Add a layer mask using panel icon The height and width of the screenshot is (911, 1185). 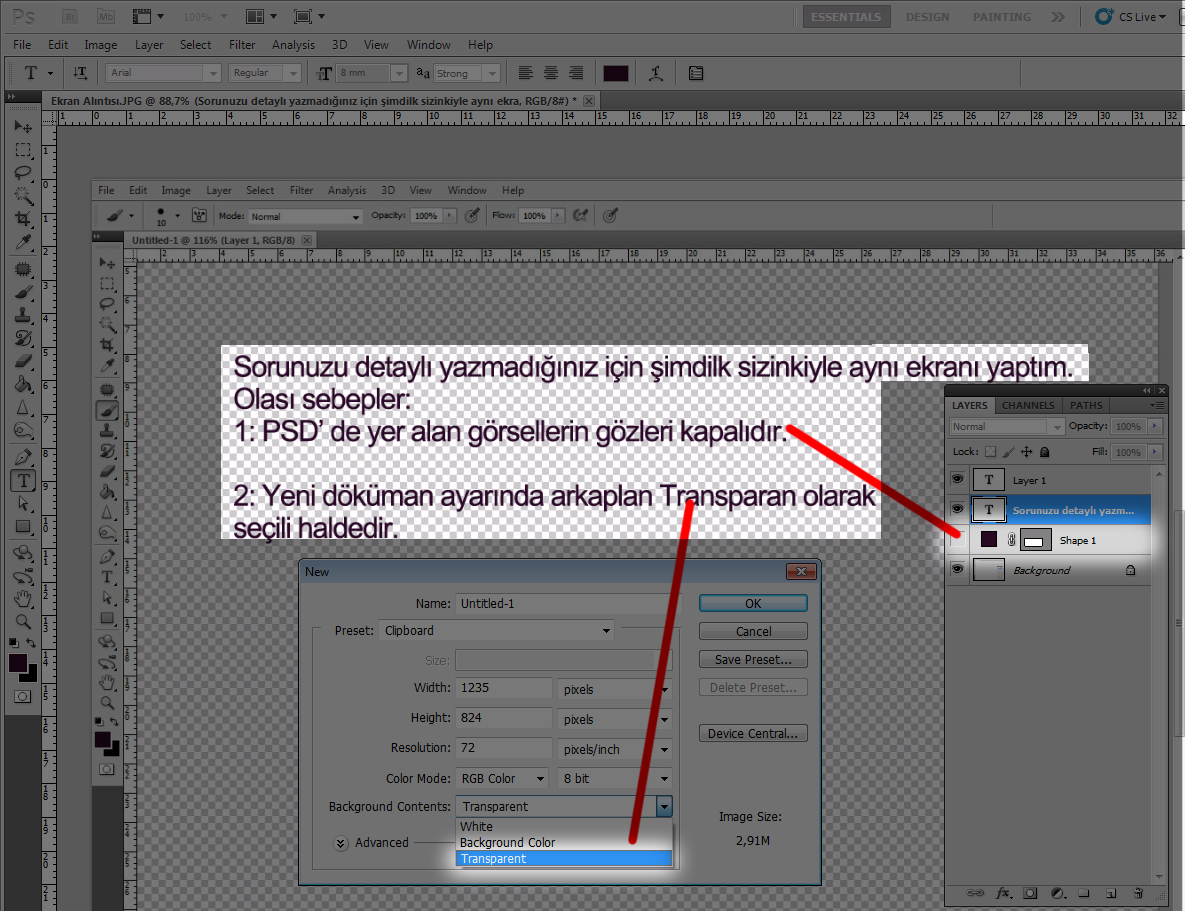coord(1030,892)
